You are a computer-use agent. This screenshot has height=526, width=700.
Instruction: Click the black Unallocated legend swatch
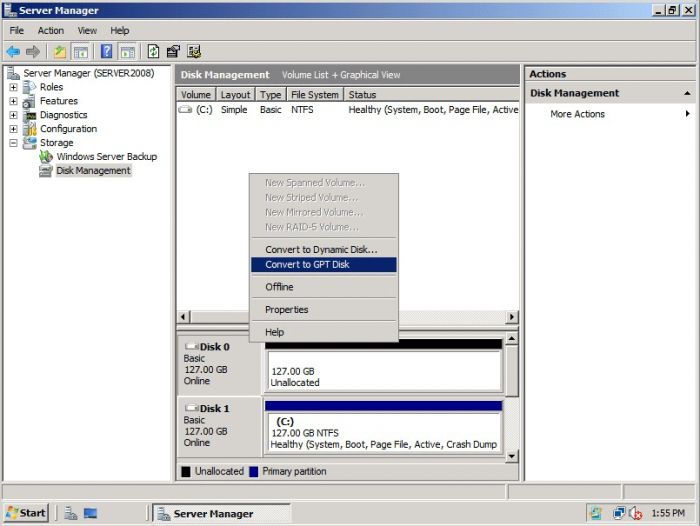[186, 472]
